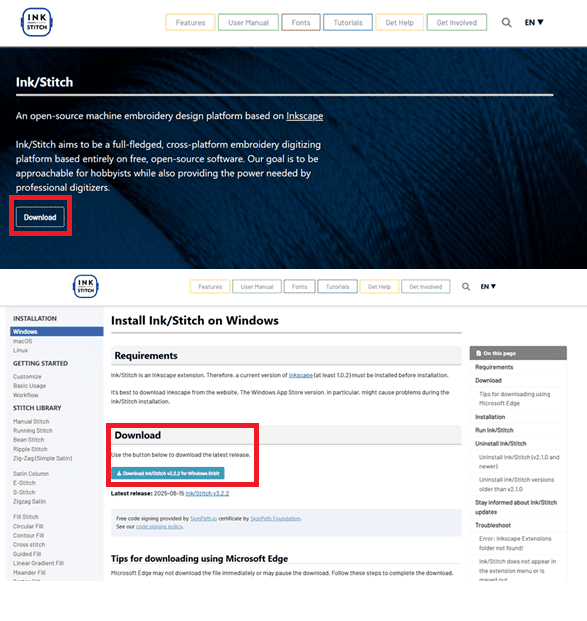Click the search icon in lower header
This screenshot has height=621, width=587.
[466, 286]
